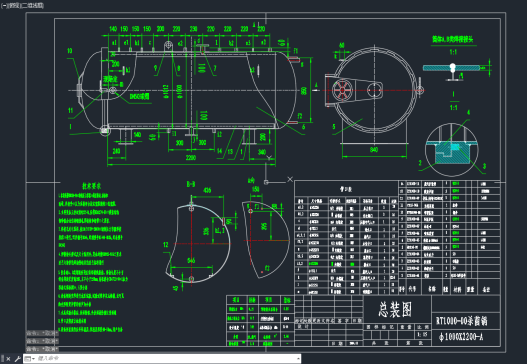Viewport: 527px width, 364px height.
Task: Close the command line window
Action: tap(8, 359)
